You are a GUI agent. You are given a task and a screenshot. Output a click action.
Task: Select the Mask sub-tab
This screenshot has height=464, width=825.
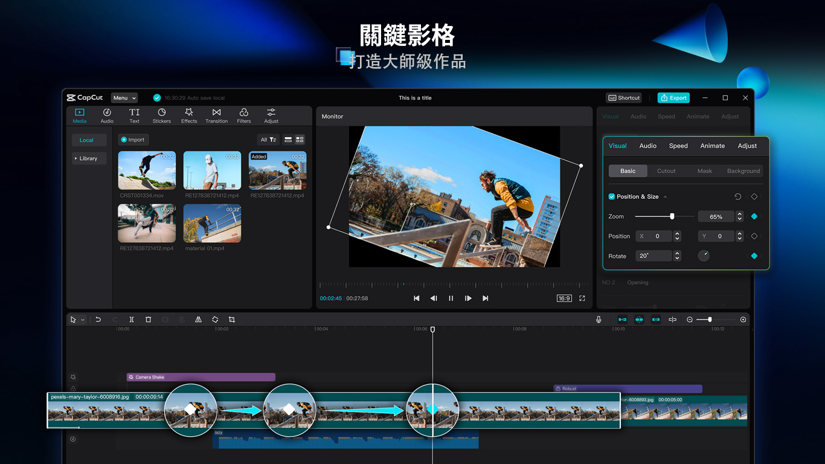pyautogui.click(x=704, y=171)
